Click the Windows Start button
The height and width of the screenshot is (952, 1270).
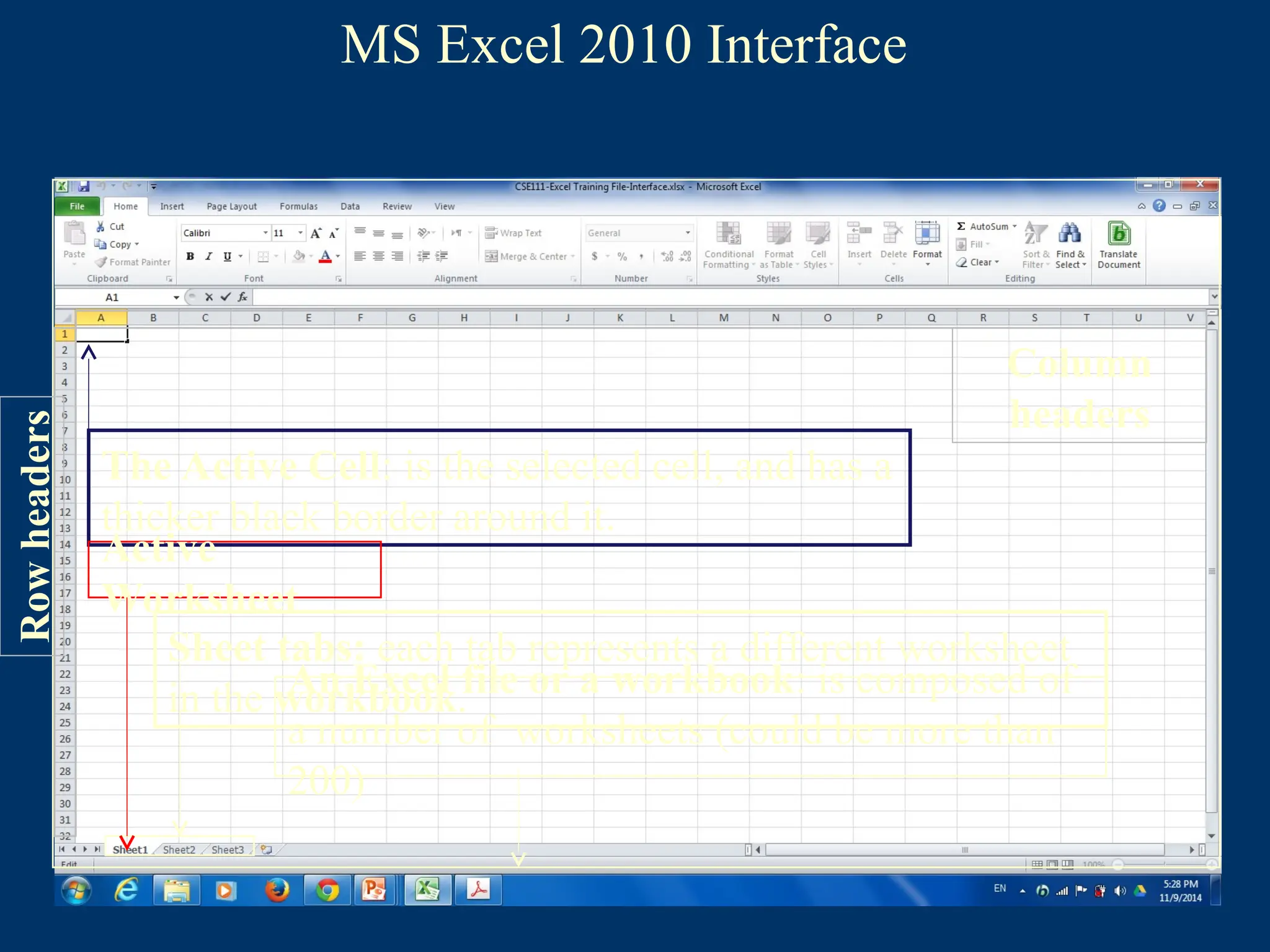(76, 891)
